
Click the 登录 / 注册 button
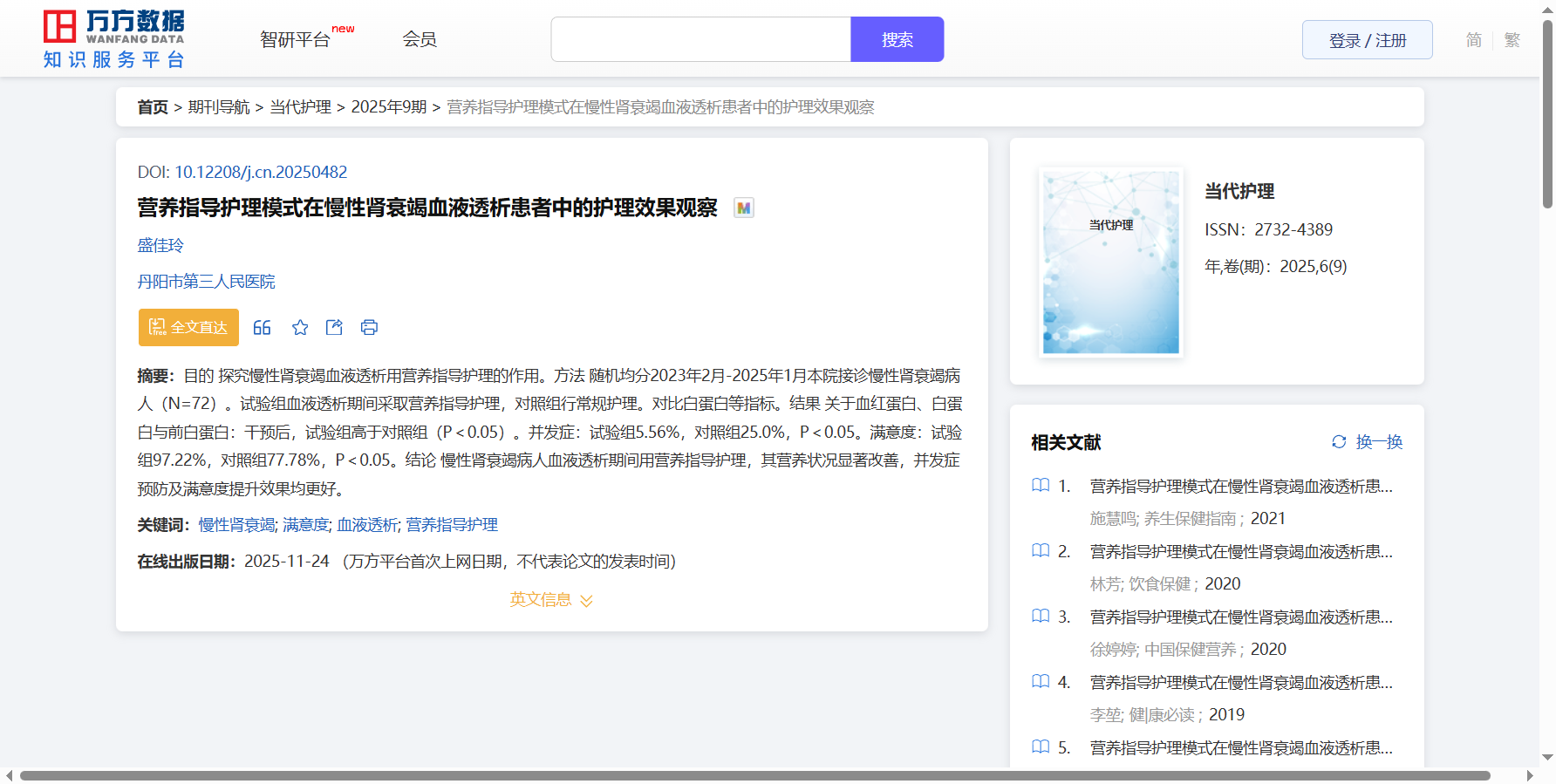1367,40
